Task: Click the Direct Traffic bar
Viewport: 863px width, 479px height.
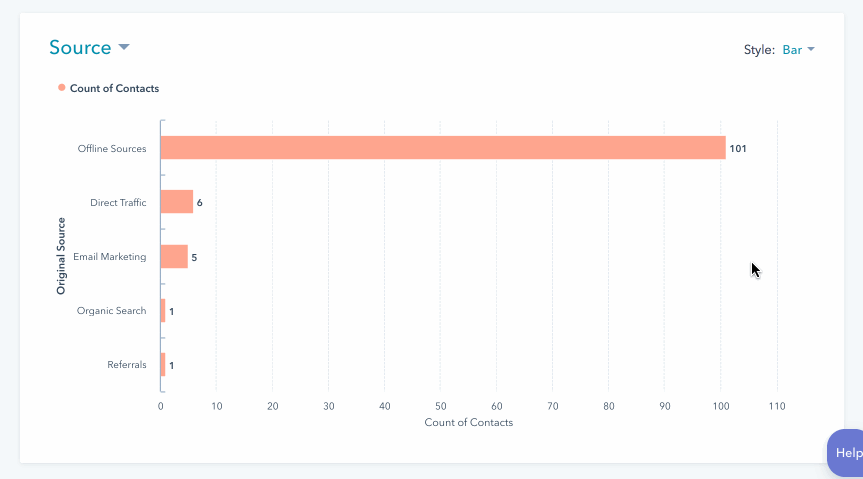Action: tap(177, 202)
